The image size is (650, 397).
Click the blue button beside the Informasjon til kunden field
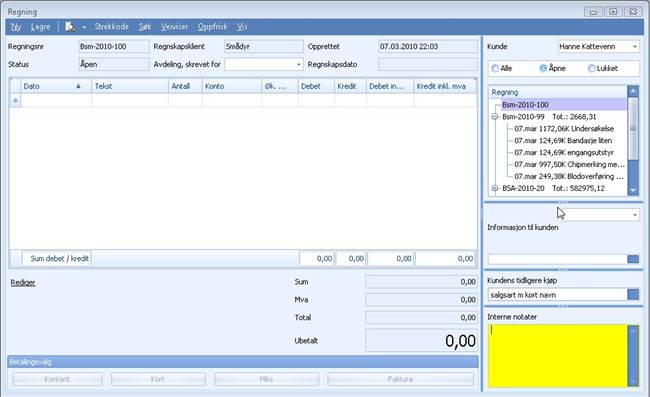click(x=633, y=259)
